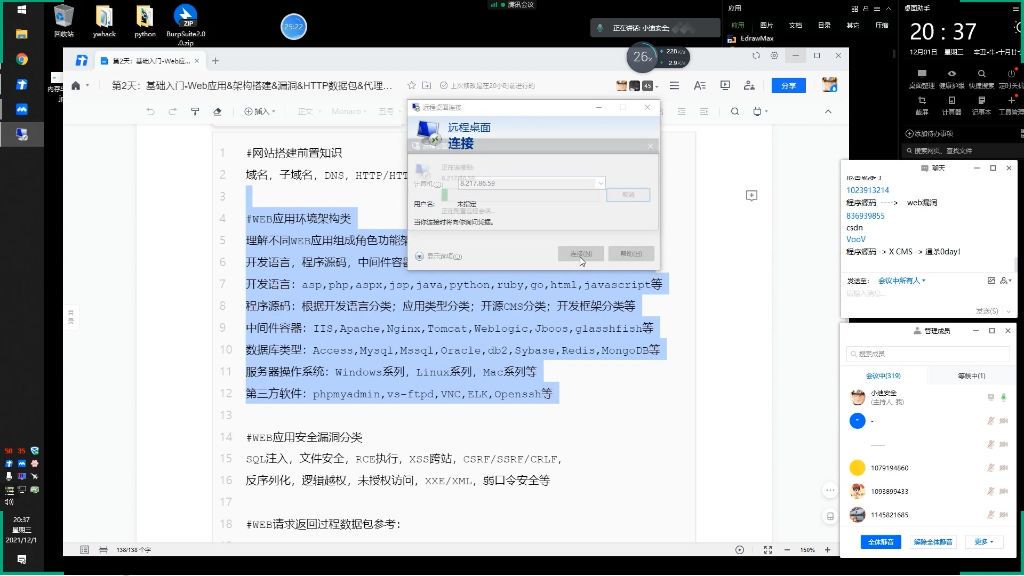Viewport: 1024px width, 576px height.
Task: Open the outline menu icon in the editor header
Action: pyautogui.click(x=674, y=86)
